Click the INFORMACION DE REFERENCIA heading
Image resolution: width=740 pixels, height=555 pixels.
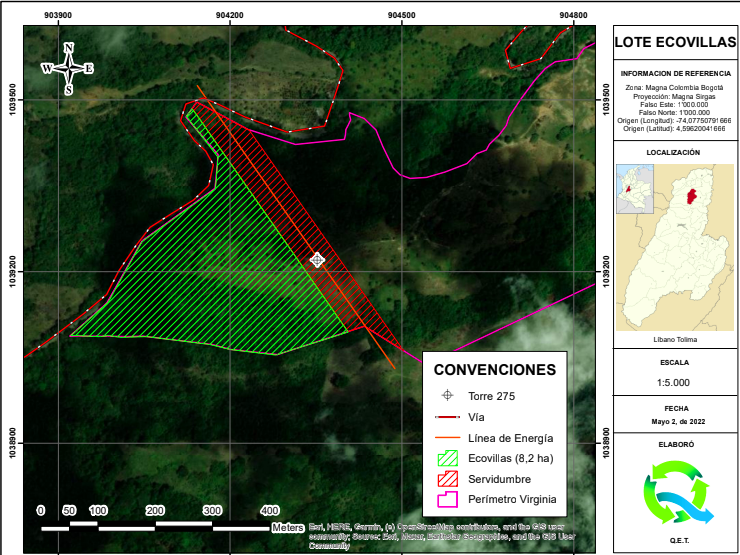(675, 74)
